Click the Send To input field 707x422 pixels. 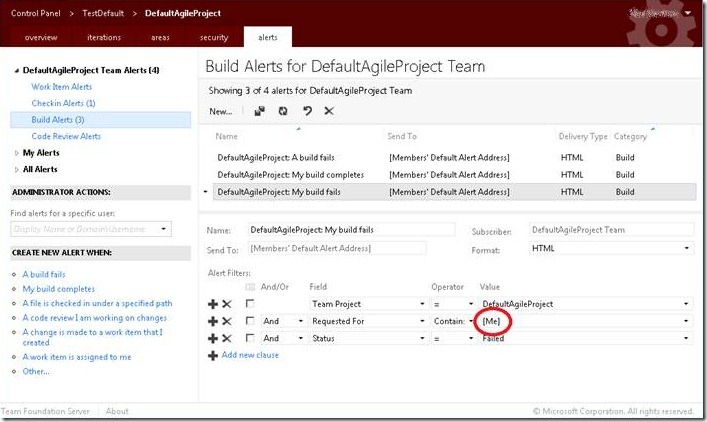(337, 248)
